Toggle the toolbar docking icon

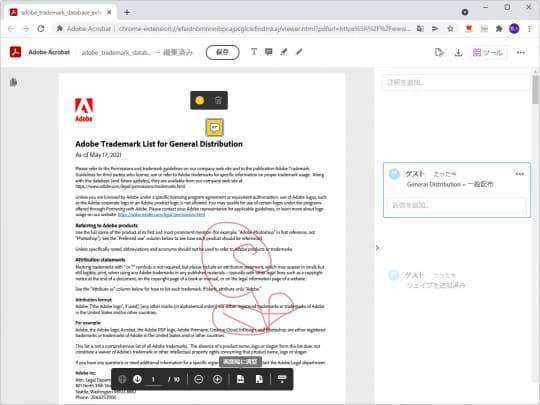click(x=282, y=379)
